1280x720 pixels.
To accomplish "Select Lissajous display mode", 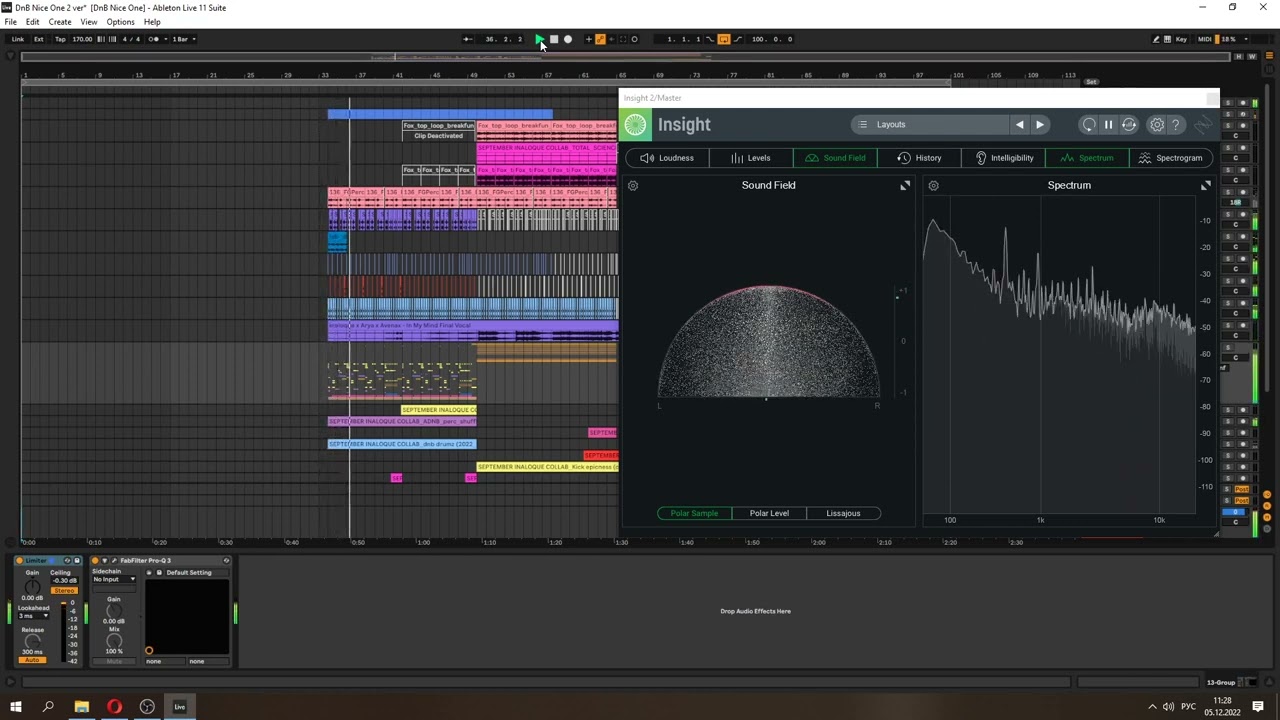I will pos(843,513).
